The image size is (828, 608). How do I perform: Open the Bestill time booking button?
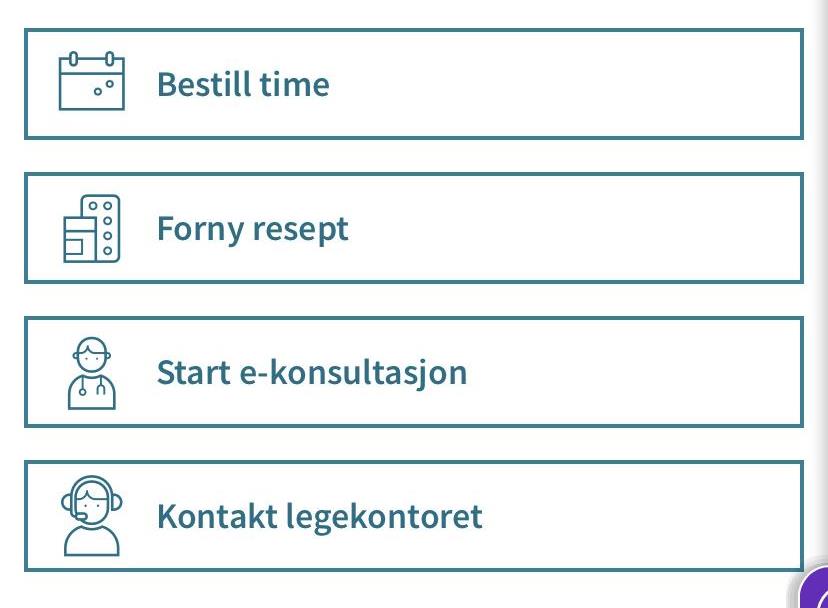pyautogui.click(x=414, y=84)
